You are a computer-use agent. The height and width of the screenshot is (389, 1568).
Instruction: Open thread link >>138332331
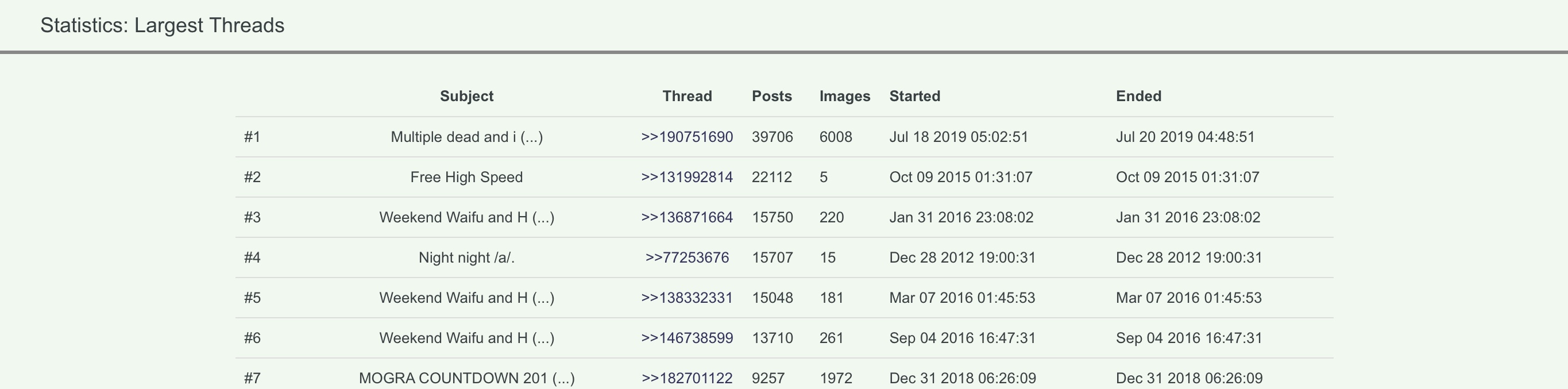coord(686,298)
